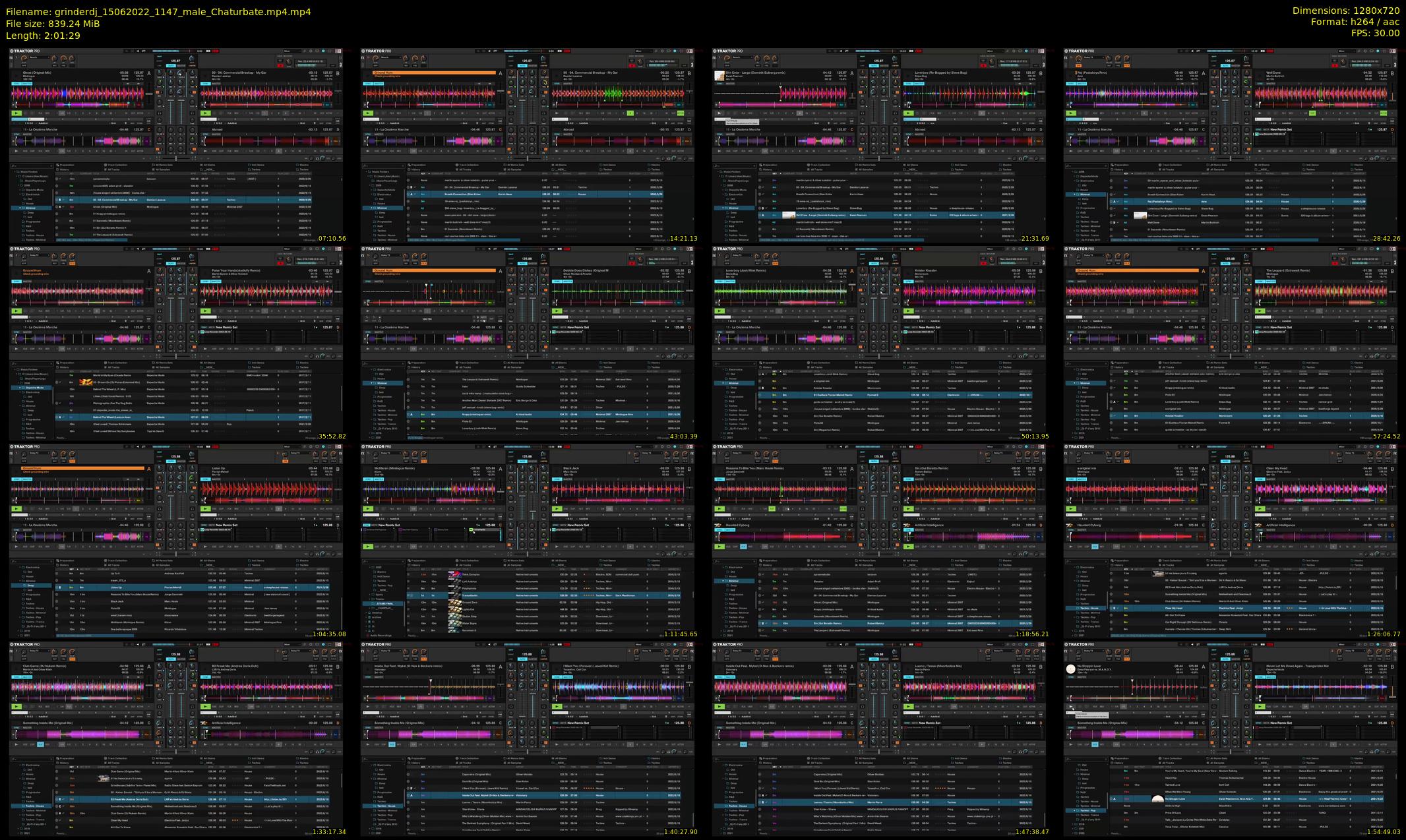Click speaker icon in 07:10.56 frame header
Image resolution: width=1406 pixels, height=840 pixels.
[x=138, y=51]
